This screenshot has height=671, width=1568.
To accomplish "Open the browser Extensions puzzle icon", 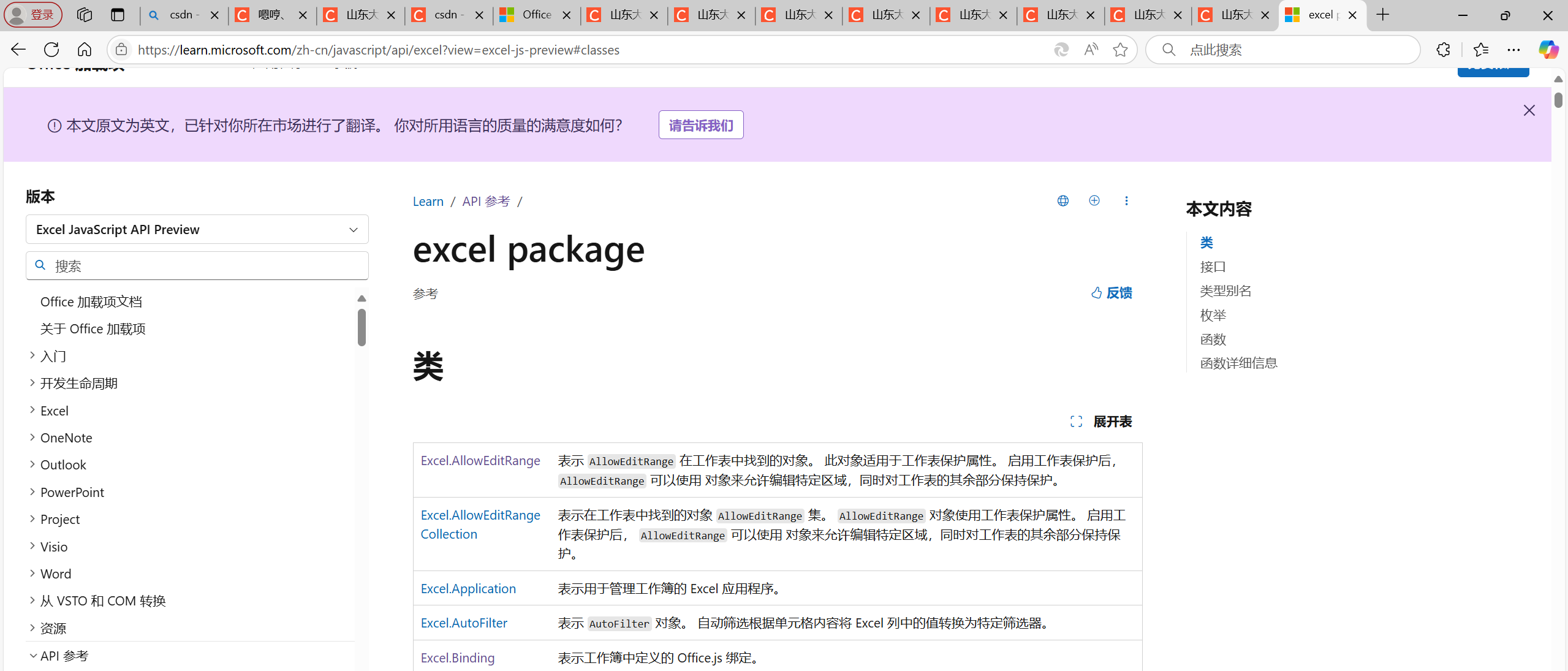I will pyautogui.click(x=1443, y=50).
